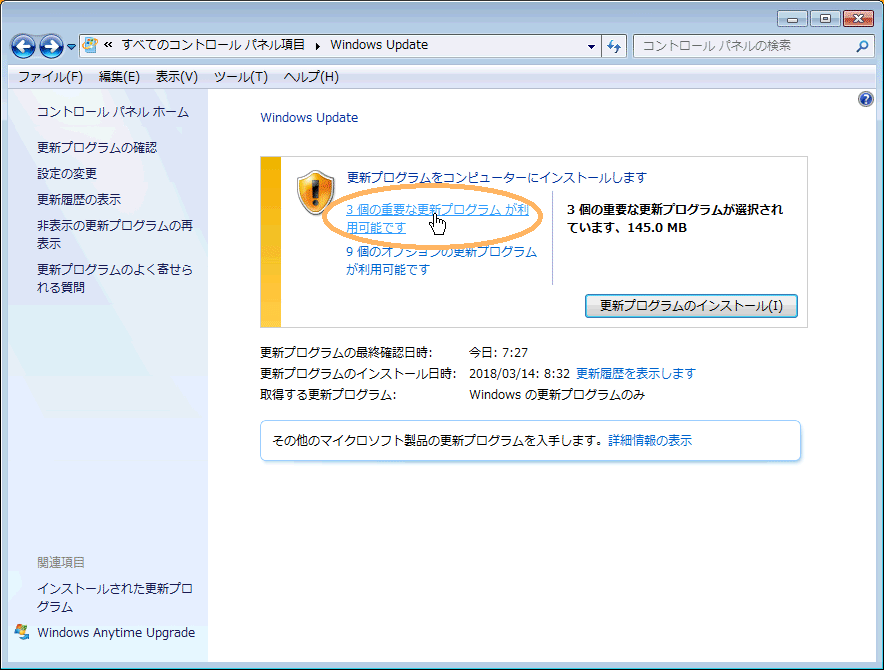Click 更新履歴を表示します link
Screen dimensions: 884x670
[636, 374]
